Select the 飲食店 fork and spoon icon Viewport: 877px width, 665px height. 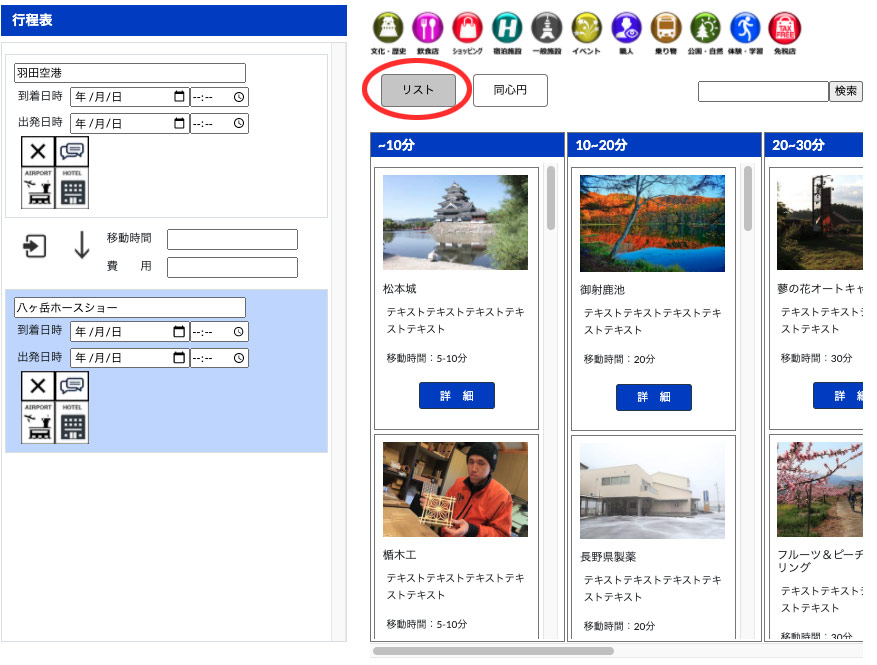pyautogui.click(x=427, y=28)
